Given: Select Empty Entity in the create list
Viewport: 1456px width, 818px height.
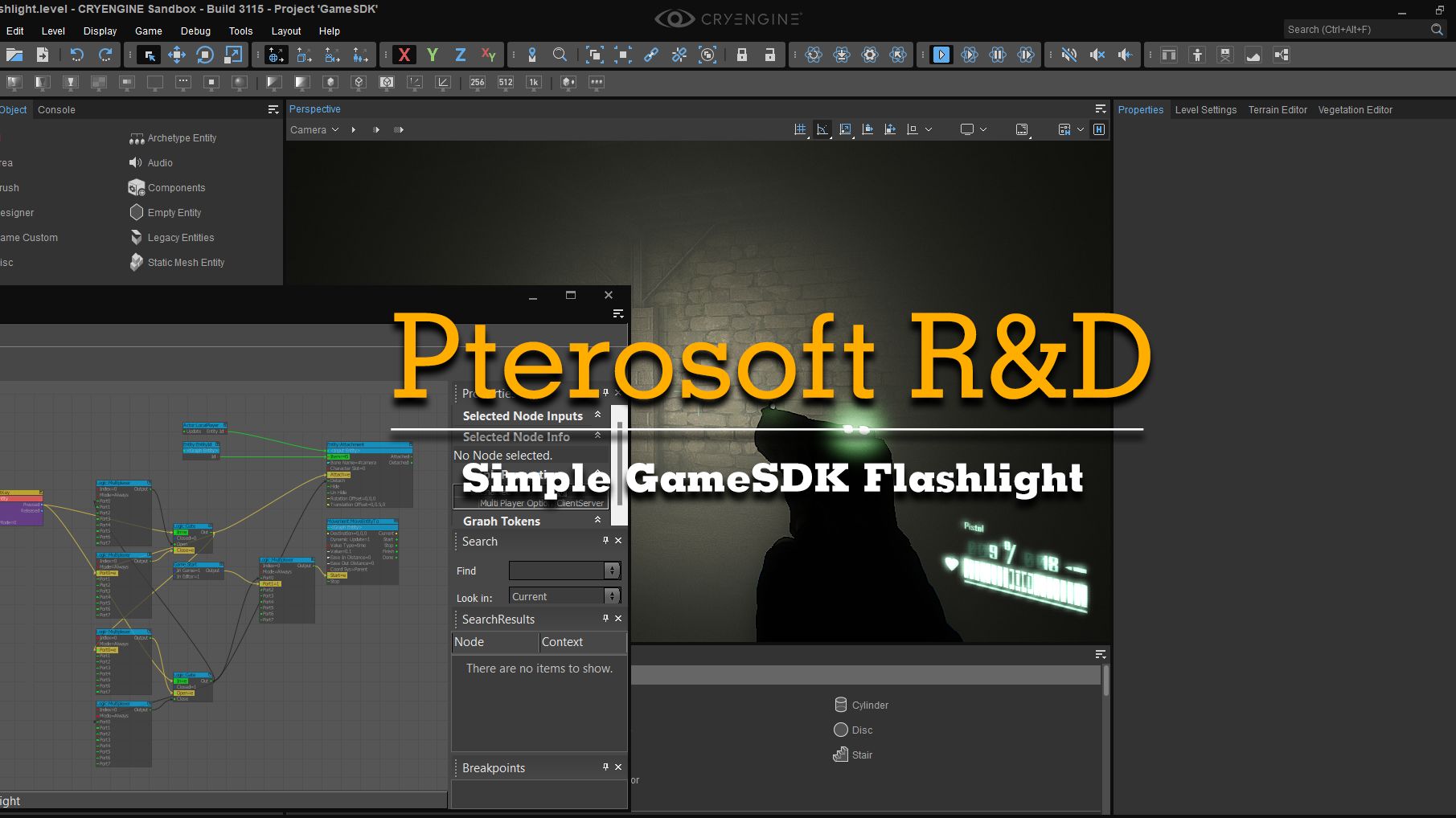Looking at the screenshot, I should 165,212.
